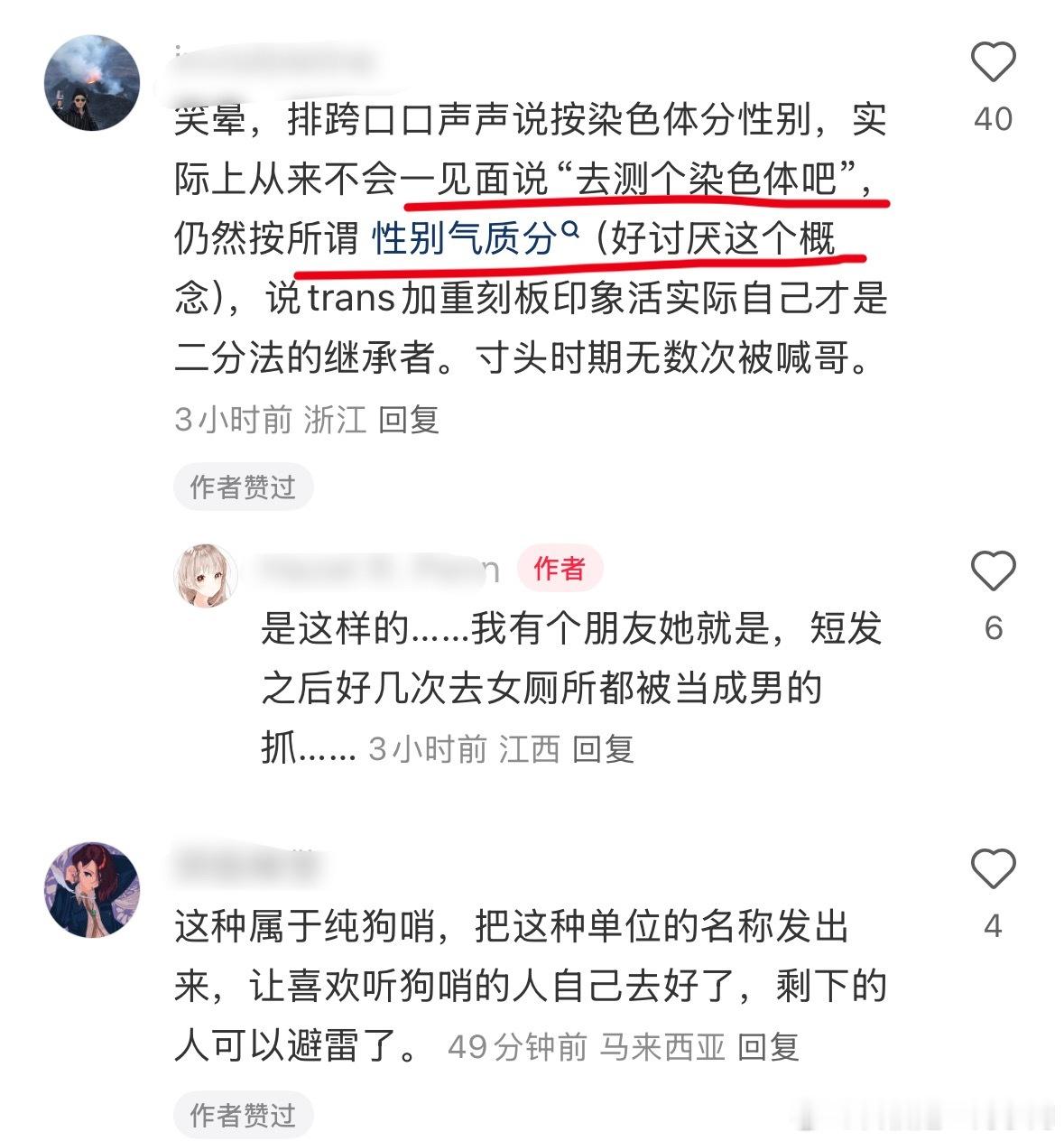Like the top comment with 40 likes
The image size is (1064, 1141).
[993, 62]
